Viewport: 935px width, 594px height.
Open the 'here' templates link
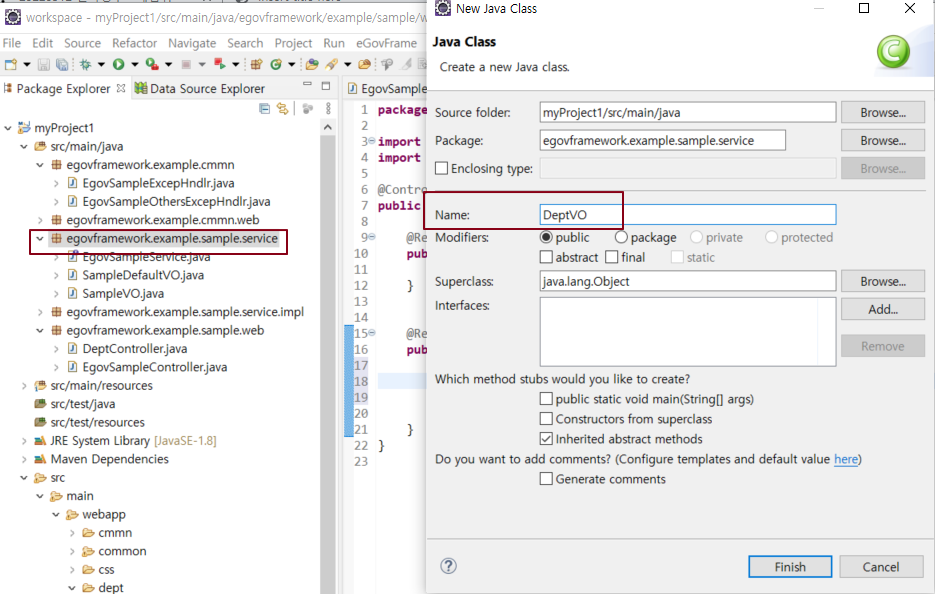click(846, 459)
